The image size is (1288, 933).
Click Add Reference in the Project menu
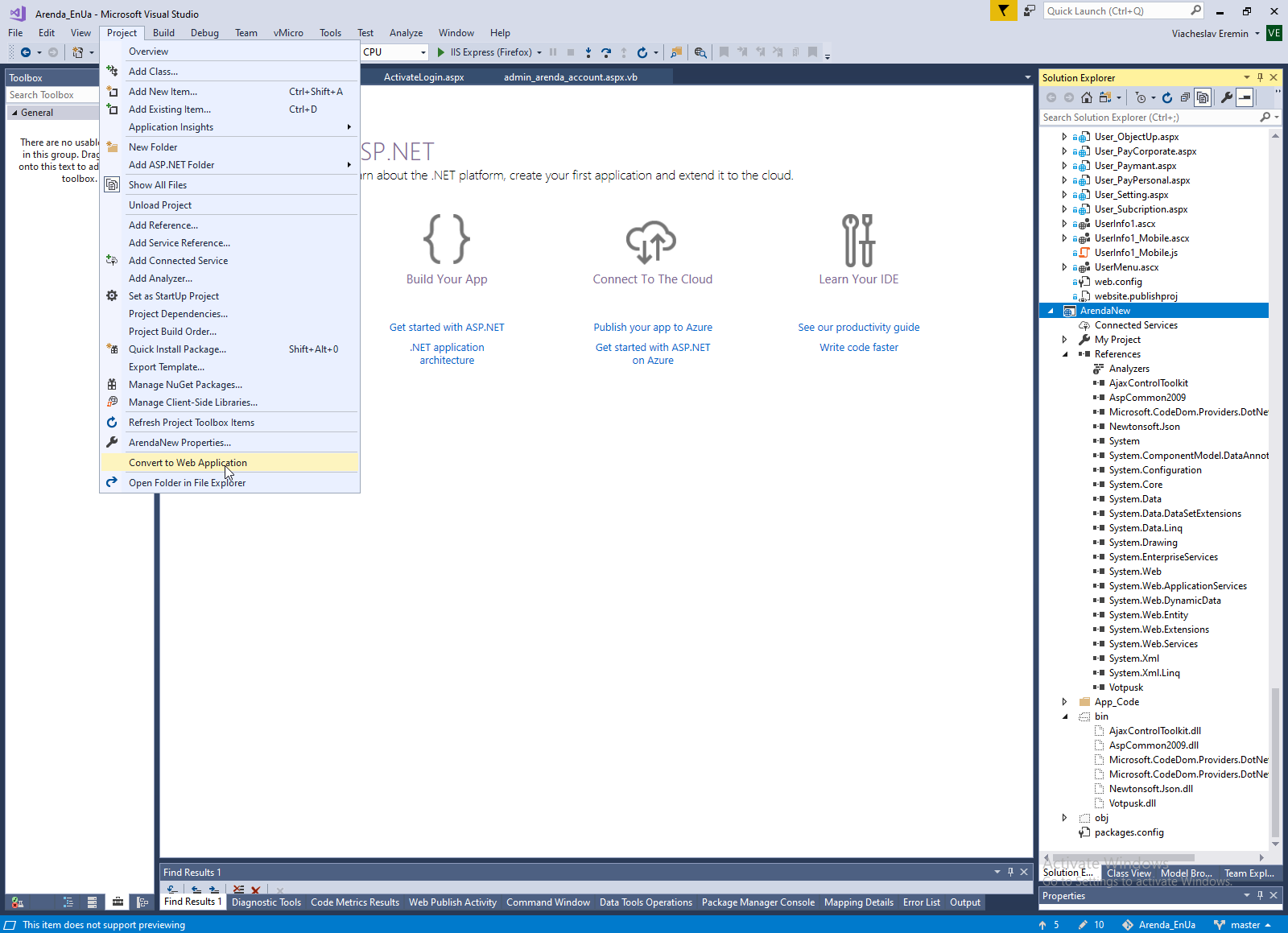(x=230, y=225)
